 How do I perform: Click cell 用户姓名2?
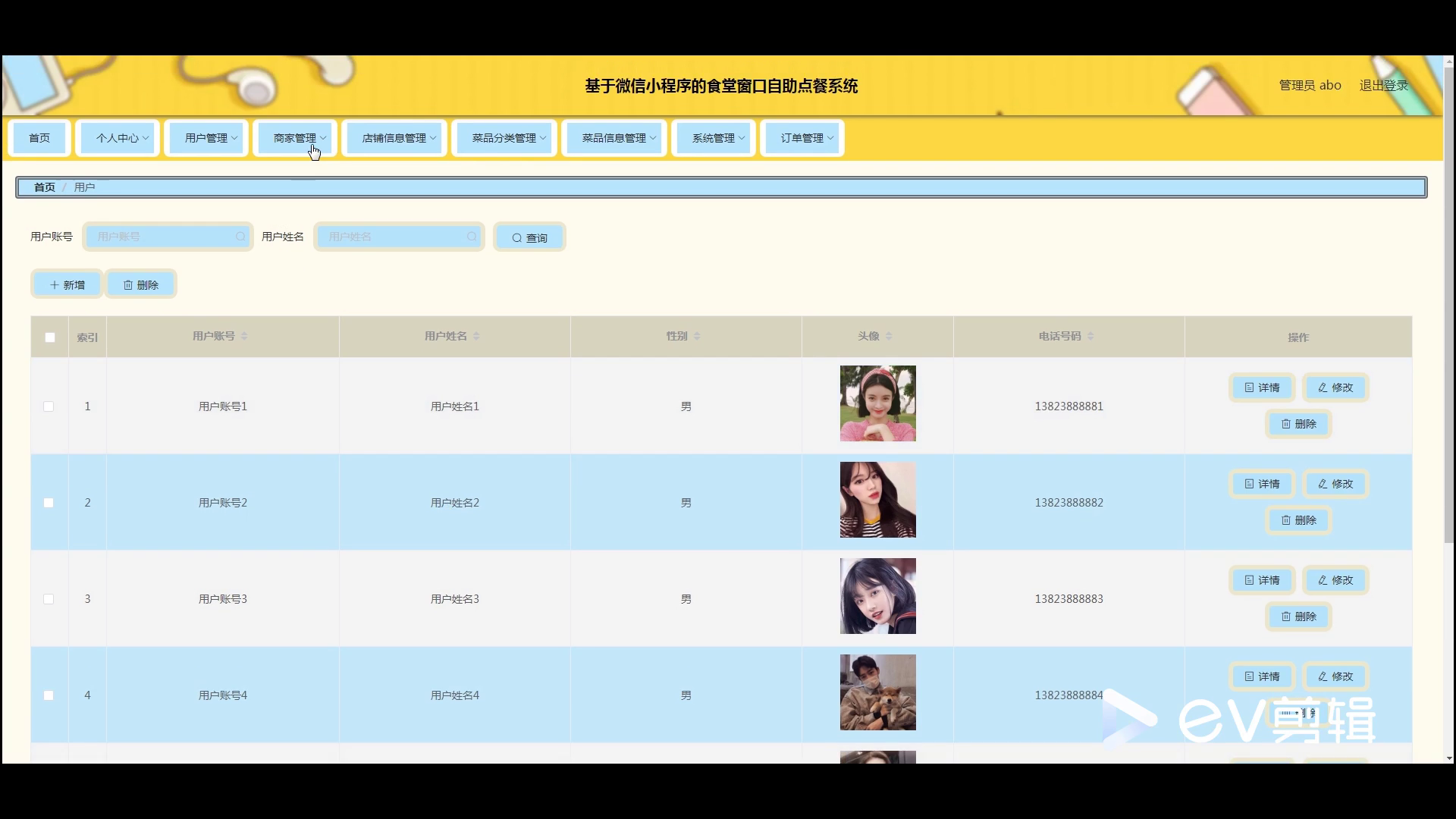(455, 503)
